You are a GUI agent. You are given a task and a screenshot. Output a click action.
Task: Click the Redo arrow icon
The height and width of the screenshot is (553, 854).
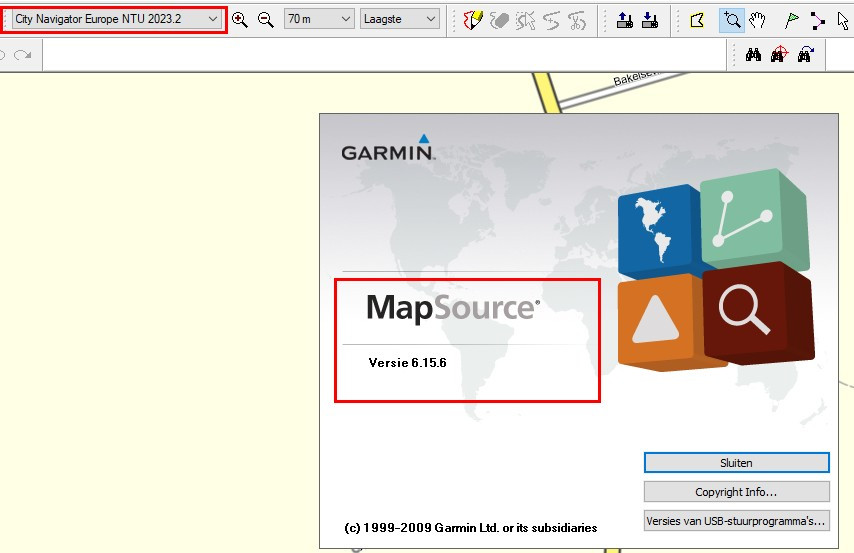point(23,54)
